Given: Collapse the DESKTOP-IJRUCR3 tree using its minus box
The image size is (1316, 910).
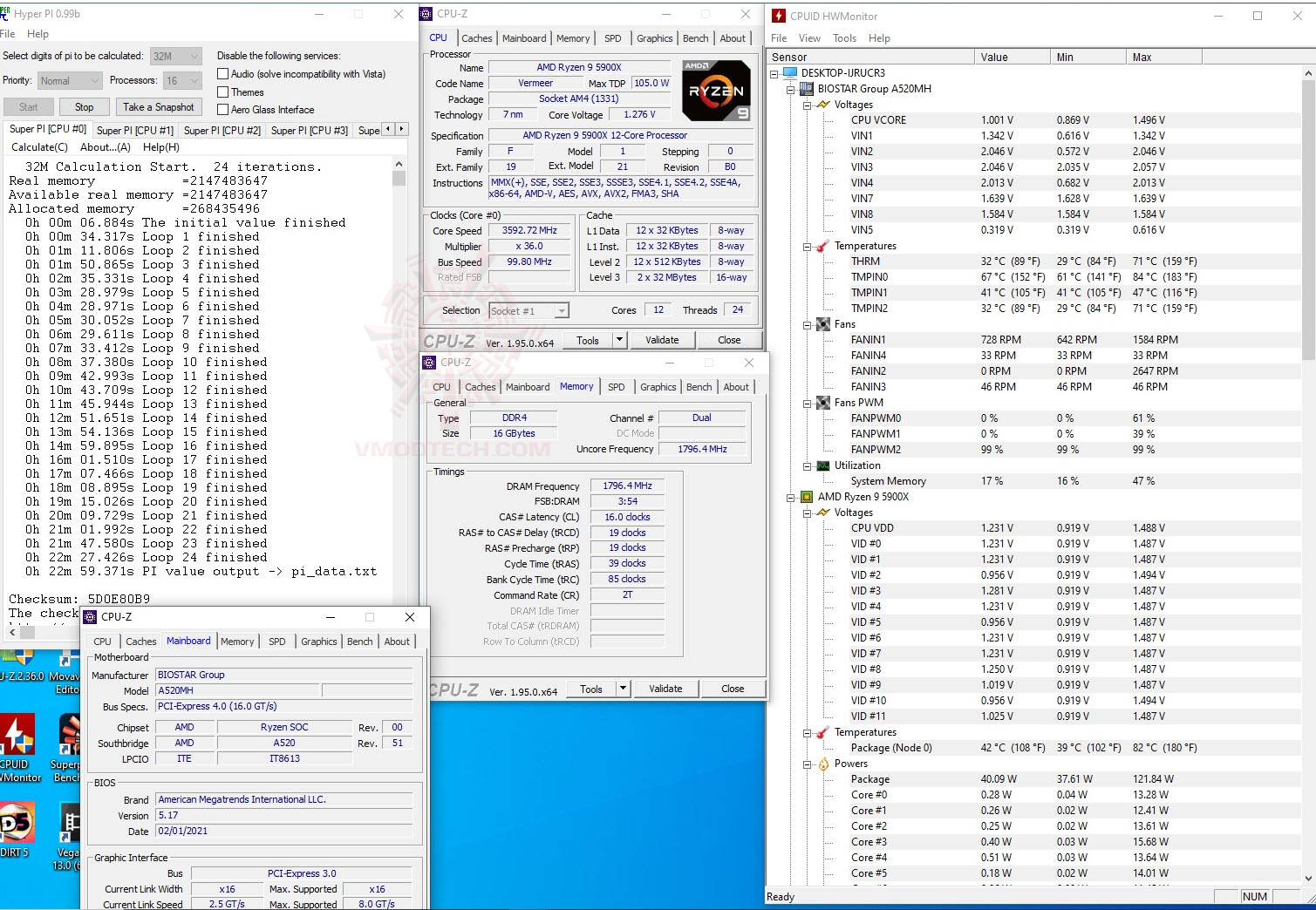Looking at the screenshot, I should tap(774, 73).
